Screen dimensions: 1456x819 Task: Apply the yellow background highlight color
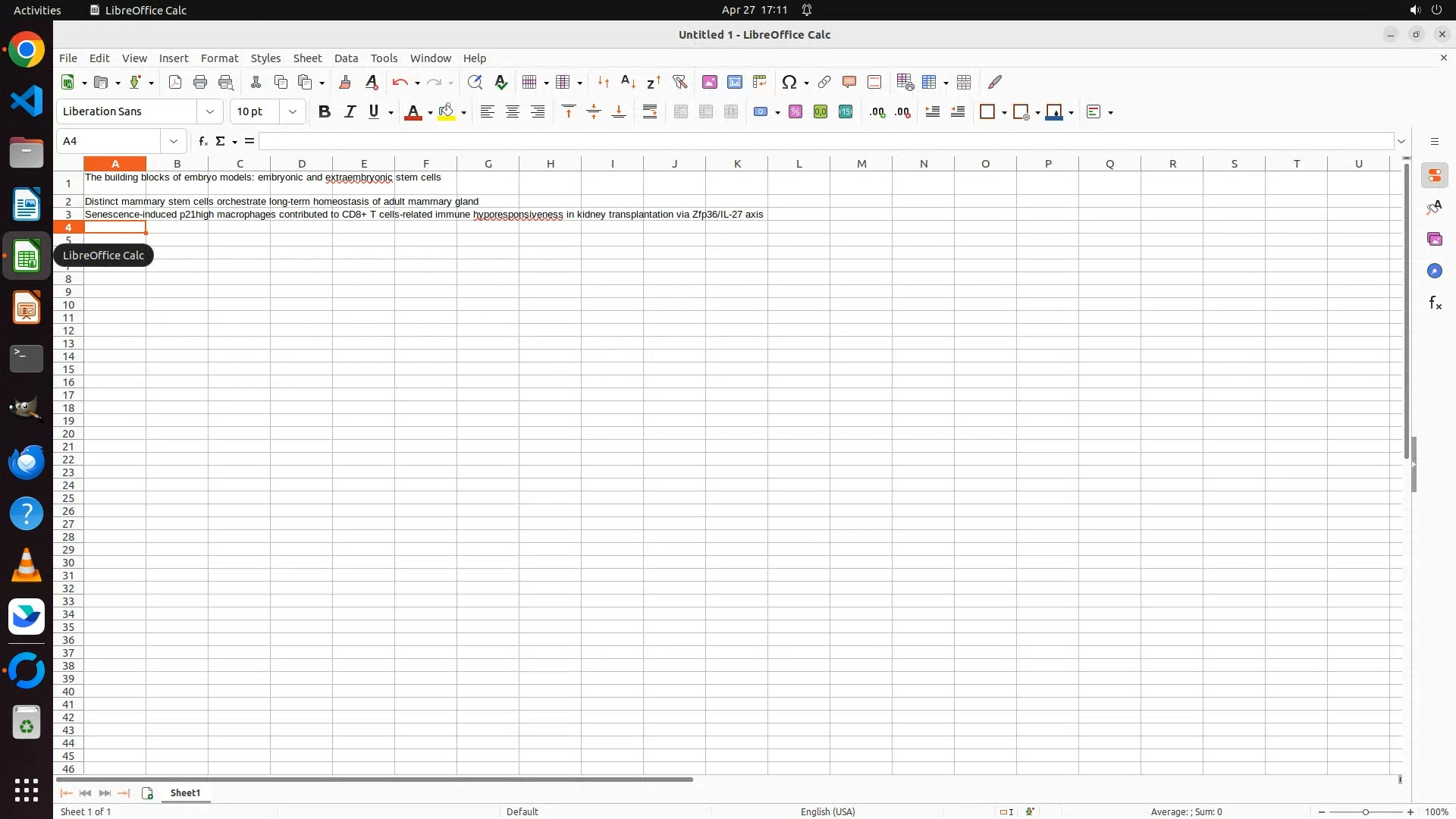pos(447,111)
